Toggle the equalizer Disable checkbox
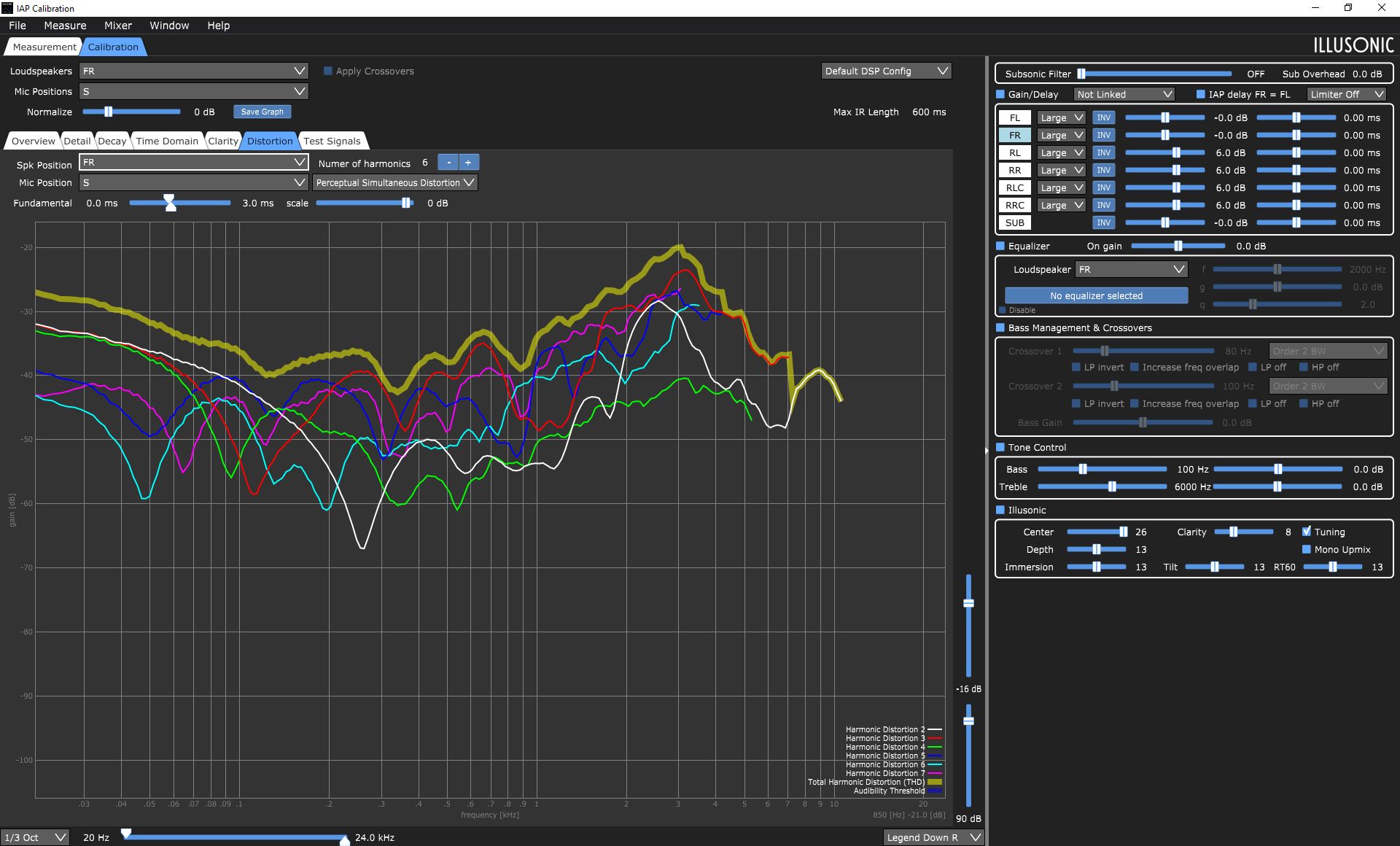This screenshot has height=846, width=1400. point(1002,310)
